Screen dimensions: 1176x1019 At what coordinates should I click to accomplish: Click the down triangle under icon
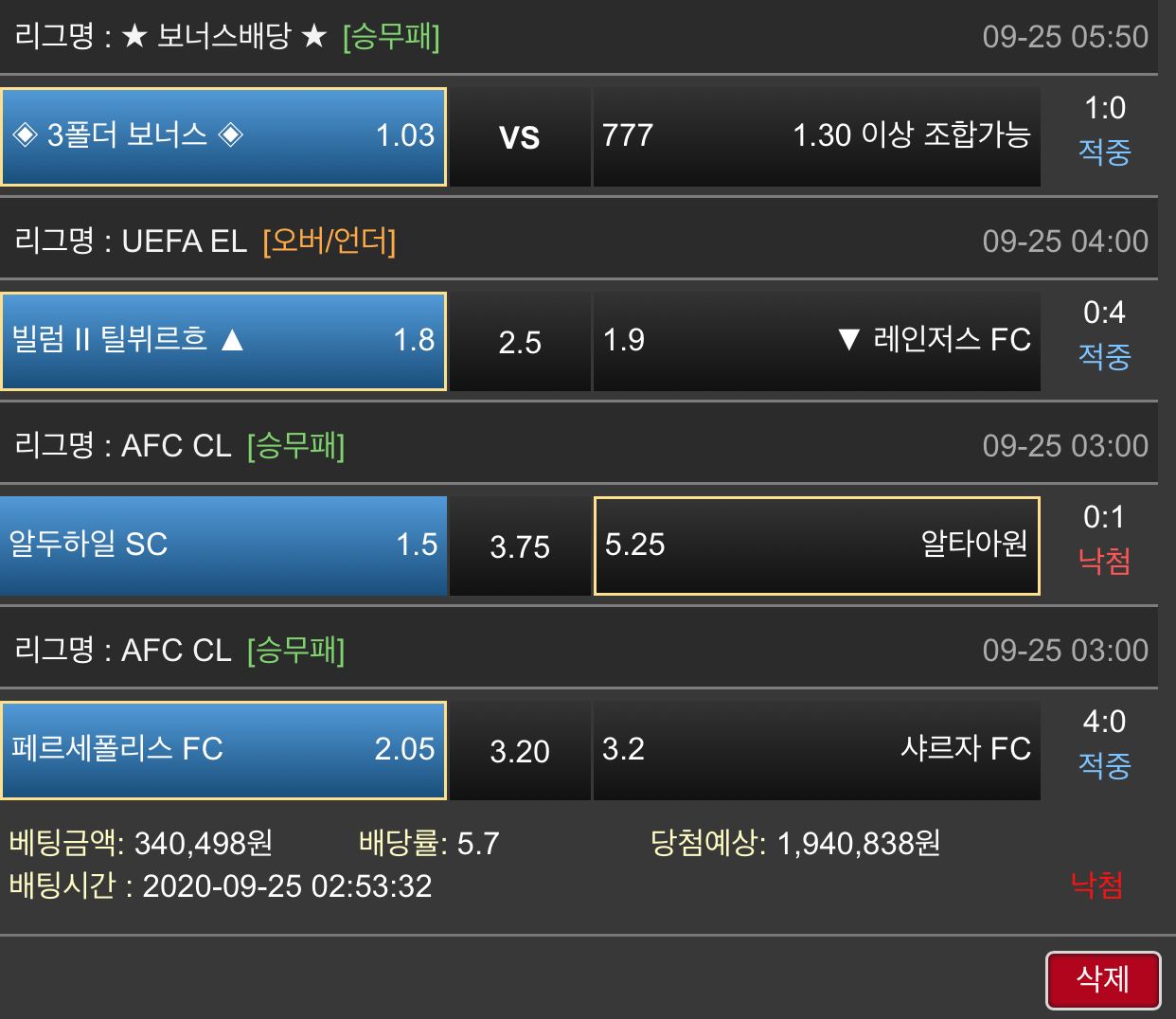point(848,340)
